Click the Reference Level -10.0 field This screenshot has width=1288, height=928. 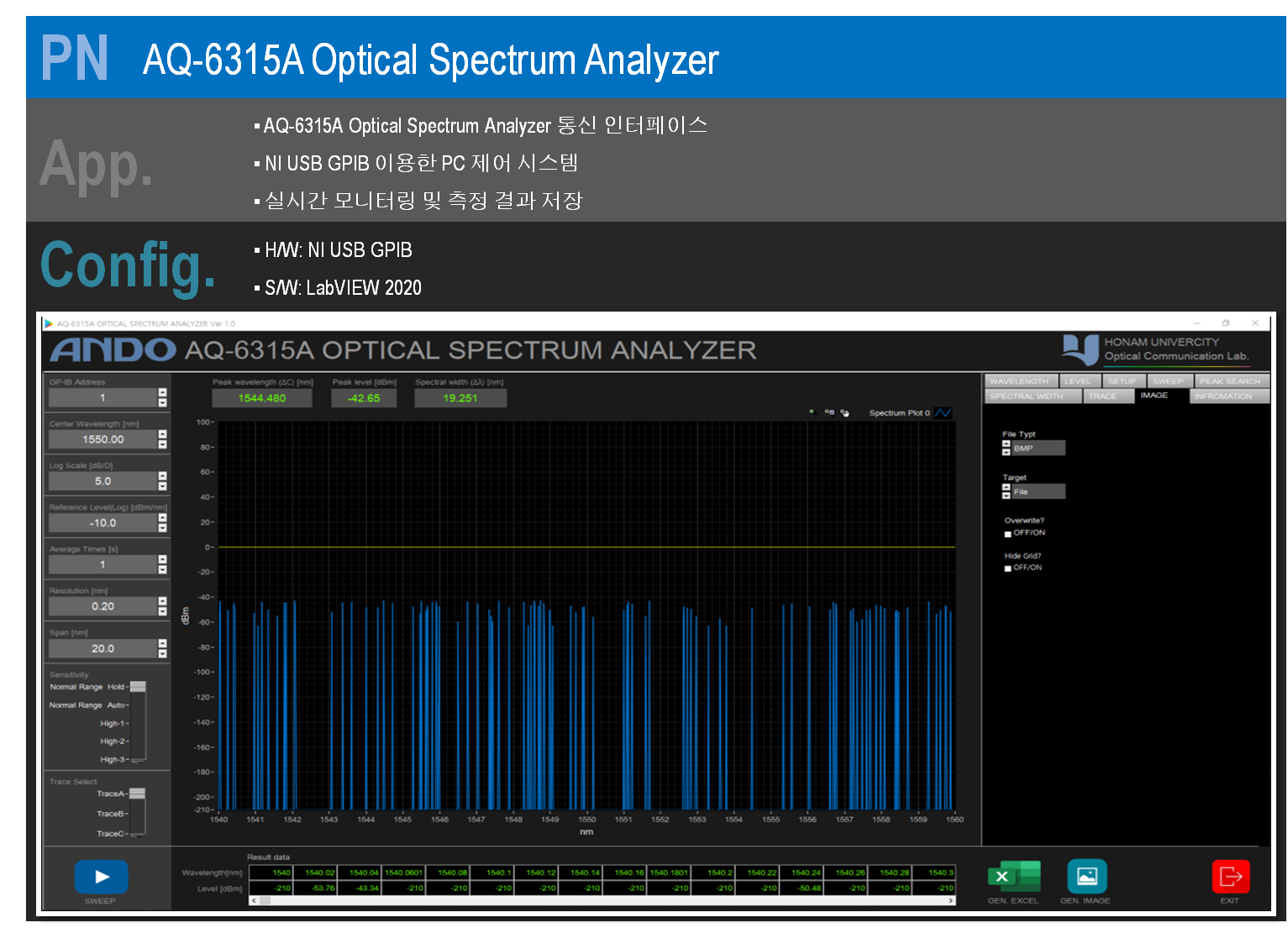point(103,523)
